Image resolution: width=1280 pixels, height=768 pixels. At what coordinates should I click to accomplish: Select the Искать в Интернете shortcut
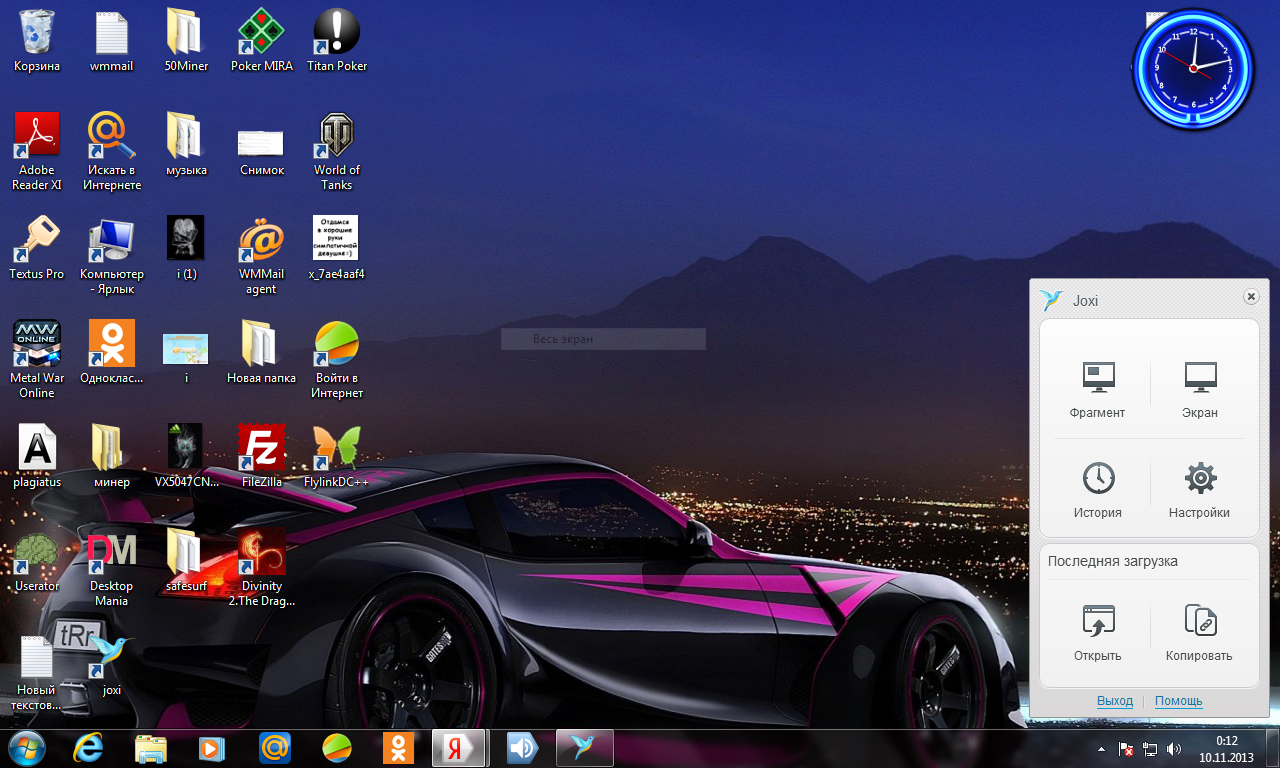(112, 152)
